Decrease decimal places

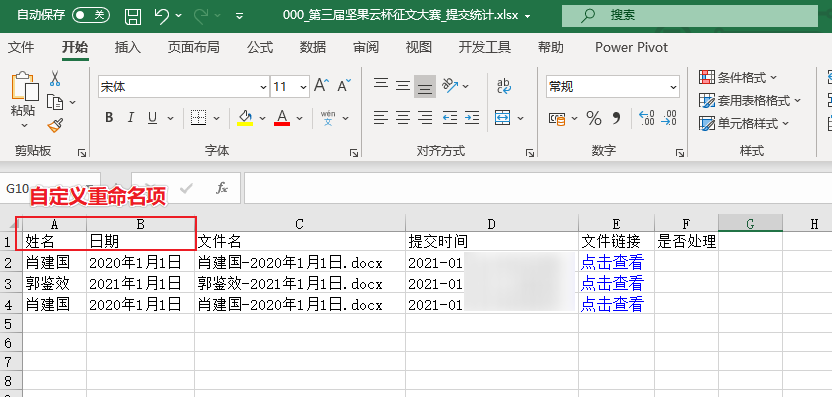(669, 118)
